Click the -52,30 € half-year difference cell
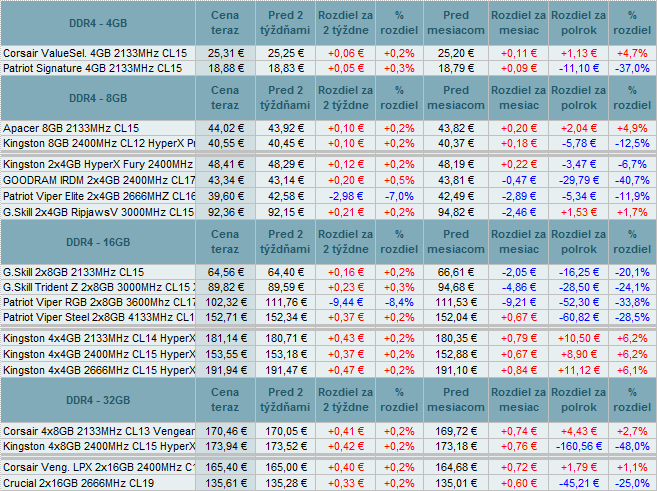657x491 pixels. [x=579, y=302]
